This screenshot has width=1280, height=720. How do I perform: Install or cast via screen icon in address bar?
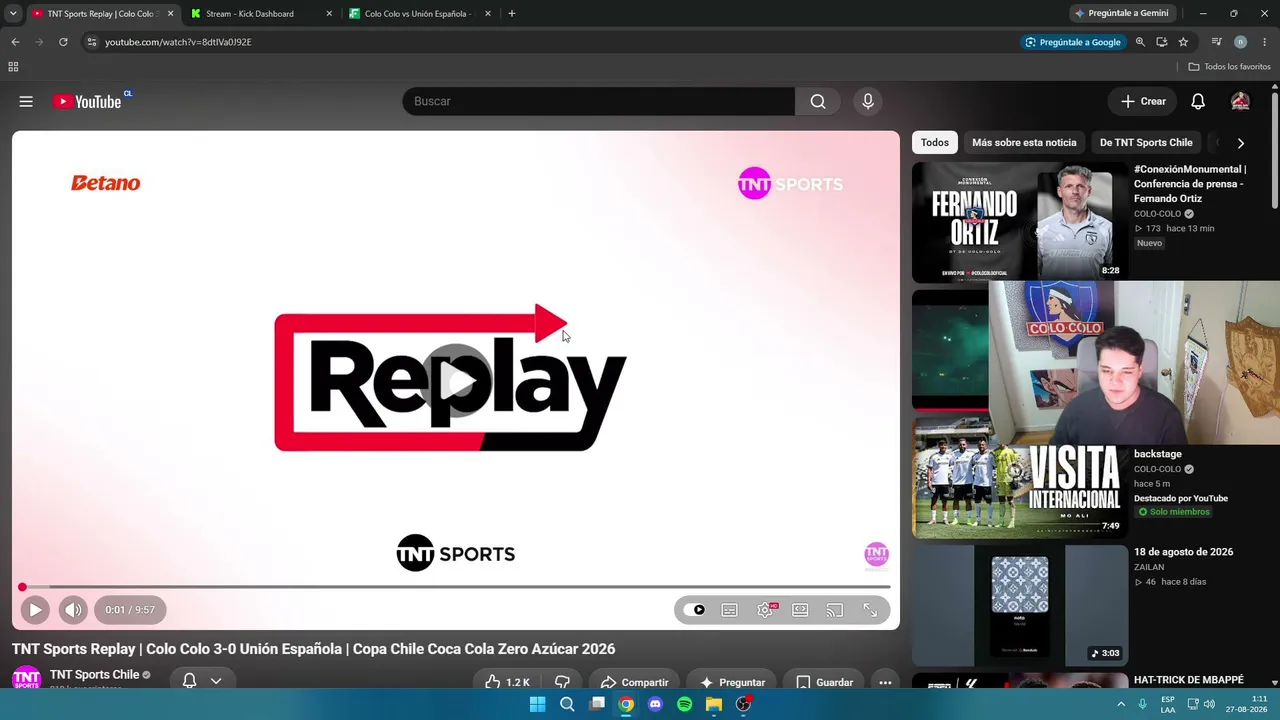click(x=1161, y=42)
